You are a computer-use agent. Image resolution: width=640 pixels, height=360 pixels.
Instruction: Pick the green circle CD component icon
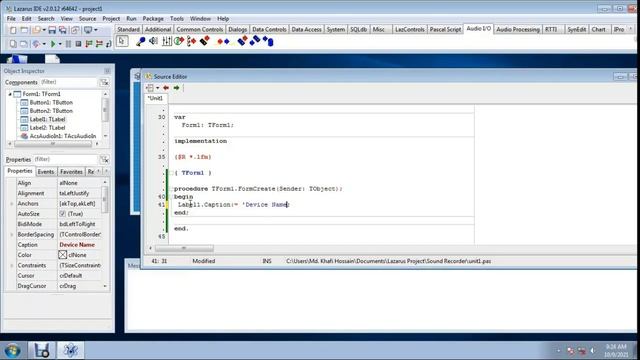tap(179, 41)
